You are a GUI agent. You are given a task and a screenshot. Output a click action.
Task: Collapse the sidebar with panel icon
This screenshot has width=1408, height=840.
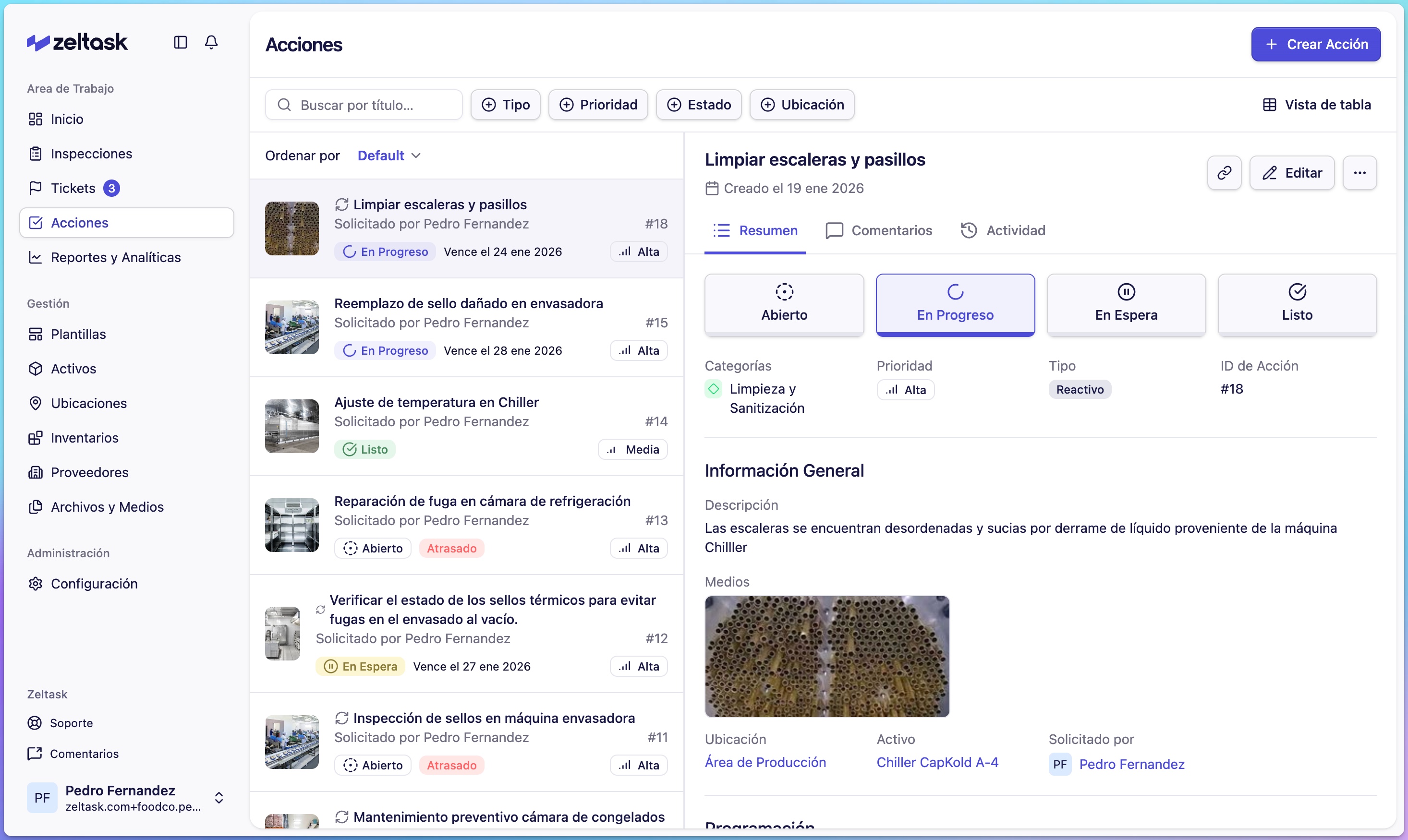180,42
